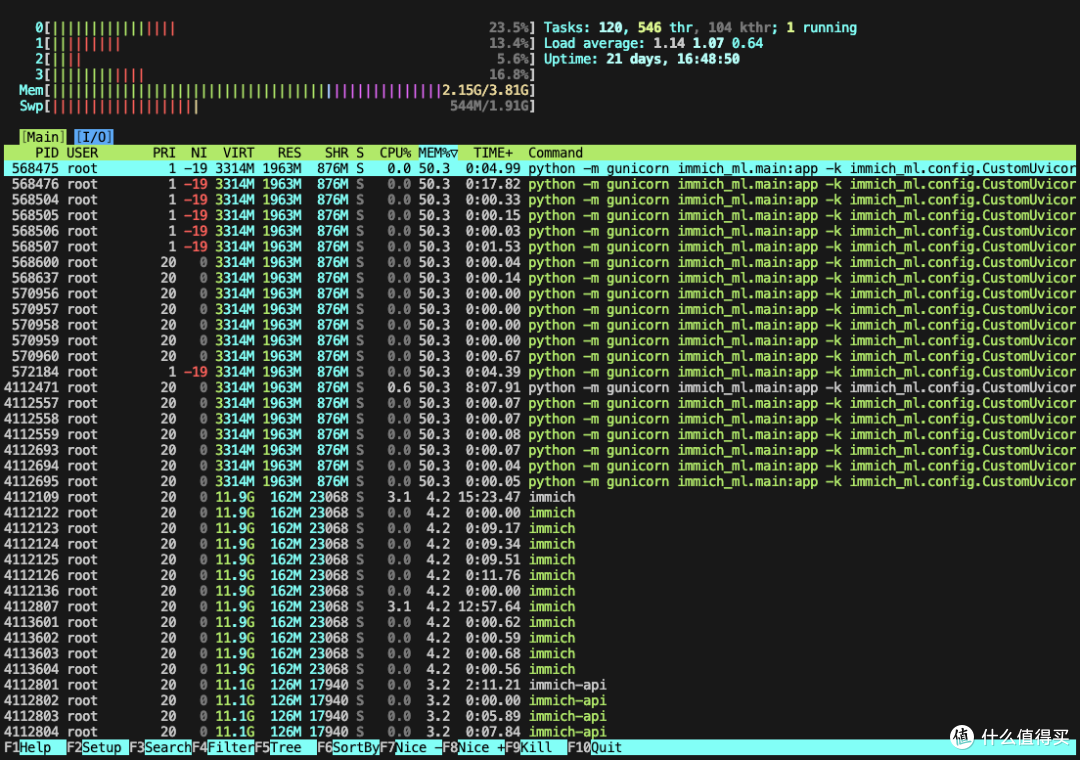Click 2.15G/3.81G memory value
This screenshot has height=760, width=1080.
tap(486, 90)
